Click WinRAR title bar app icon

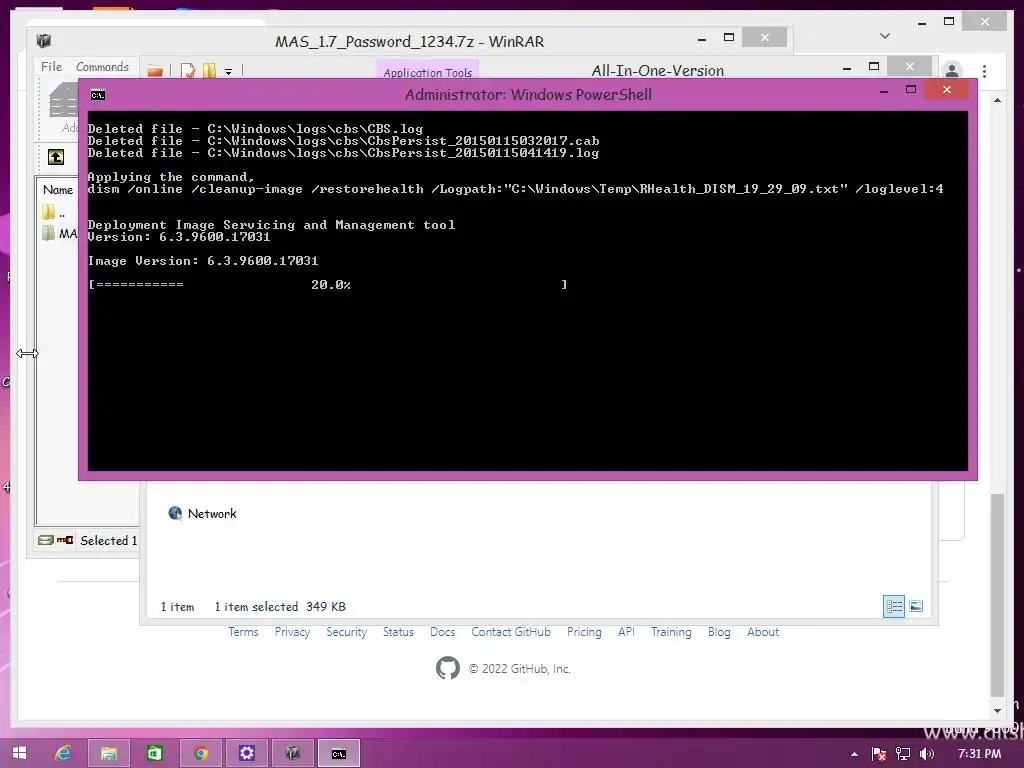click(x=44, y=41)
